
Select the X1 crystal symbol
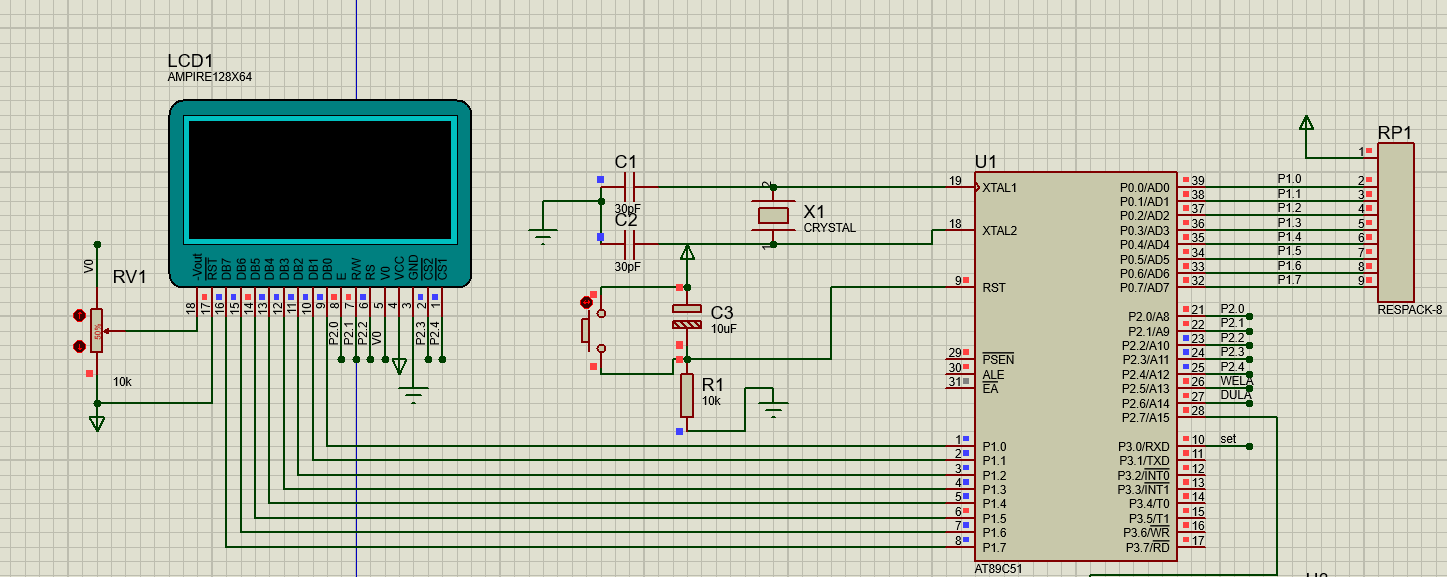coord(773,215)
